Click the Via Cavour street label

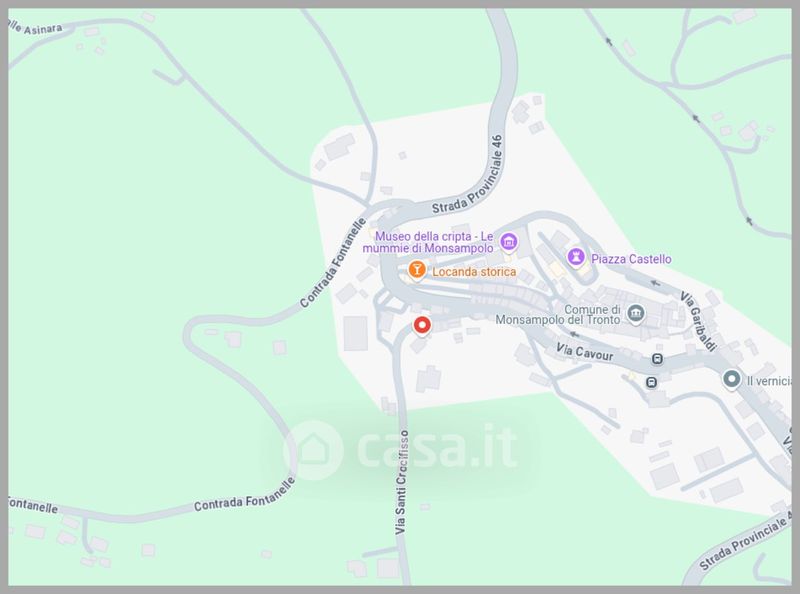(584, 352)
